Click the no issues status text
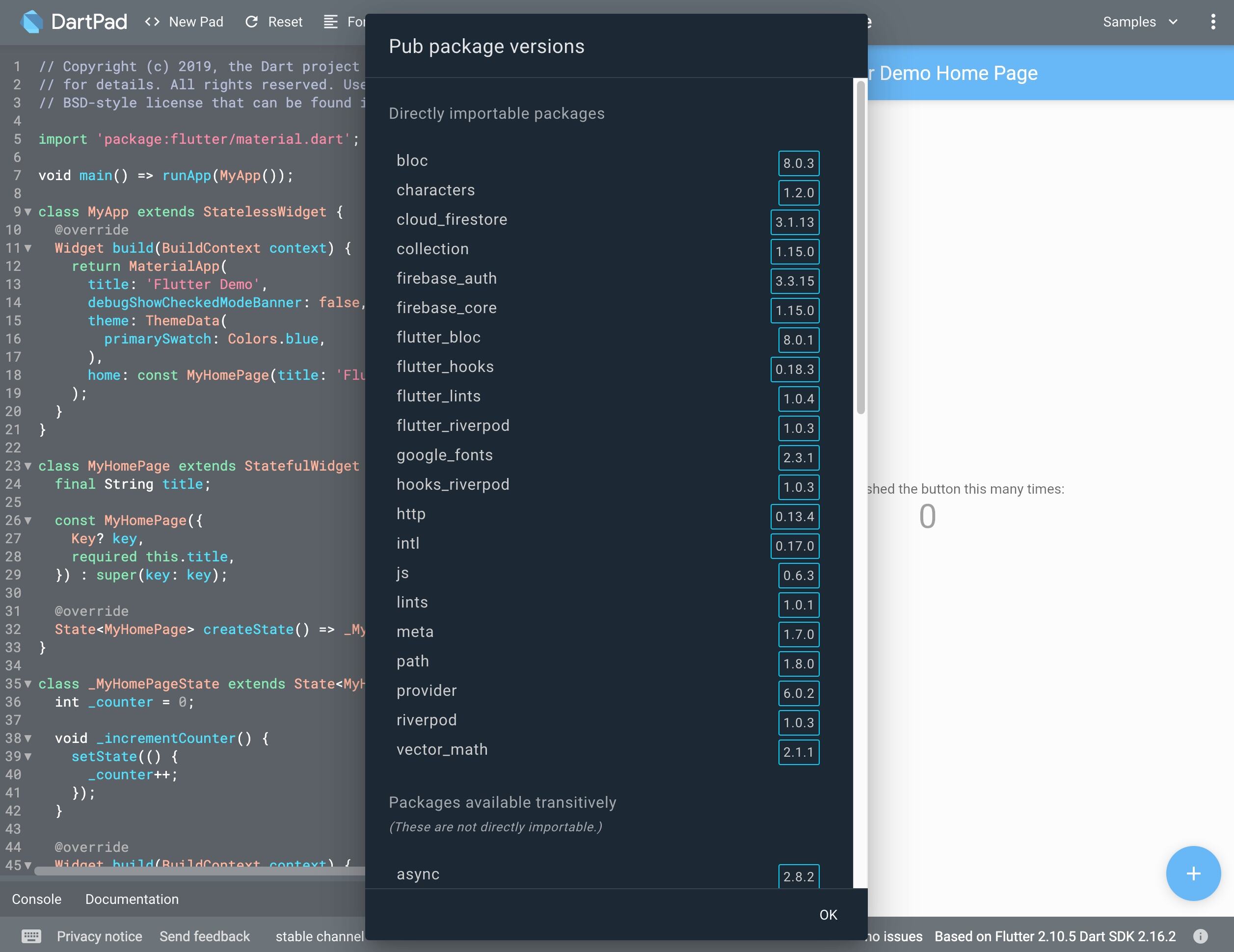The height and width of the screenshot is (952, 1234). 895,936
